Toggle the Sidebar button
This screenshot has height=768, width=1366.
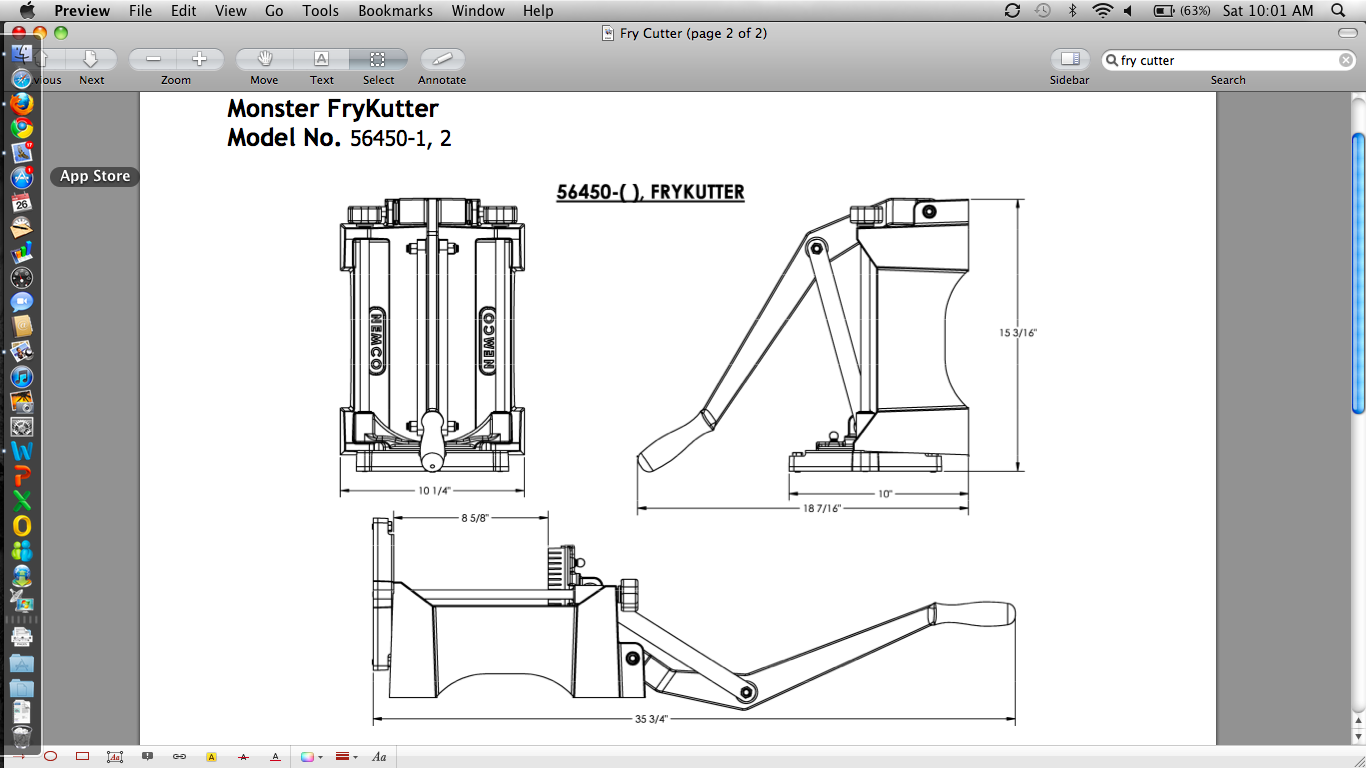click(x=1069, y=59)
